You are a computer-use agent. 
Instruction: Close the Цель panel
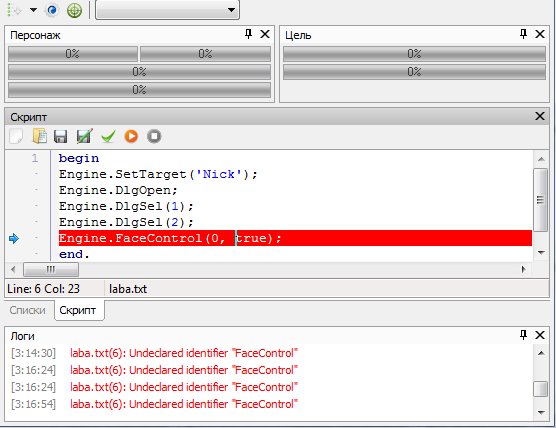[540, 34]
